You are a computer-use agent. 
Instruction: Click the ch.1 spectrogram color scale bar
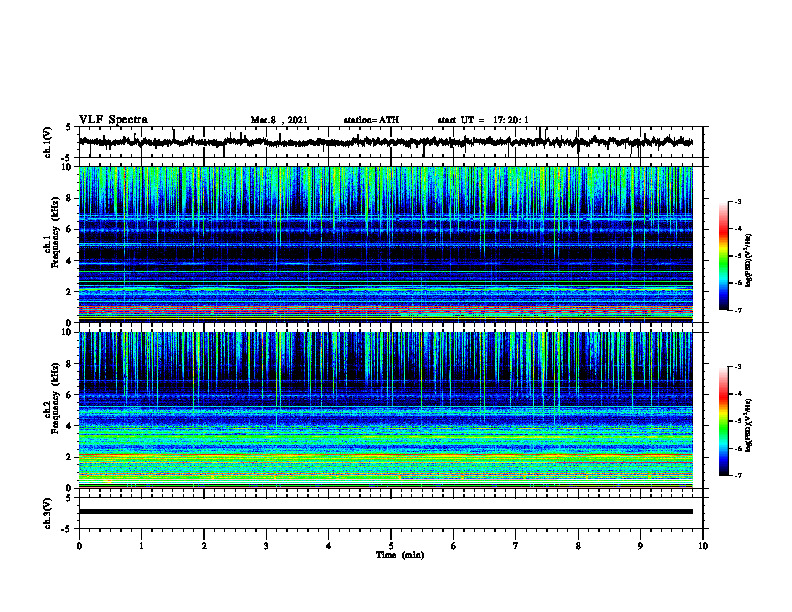pyautogui.click(x=724, y=256)
